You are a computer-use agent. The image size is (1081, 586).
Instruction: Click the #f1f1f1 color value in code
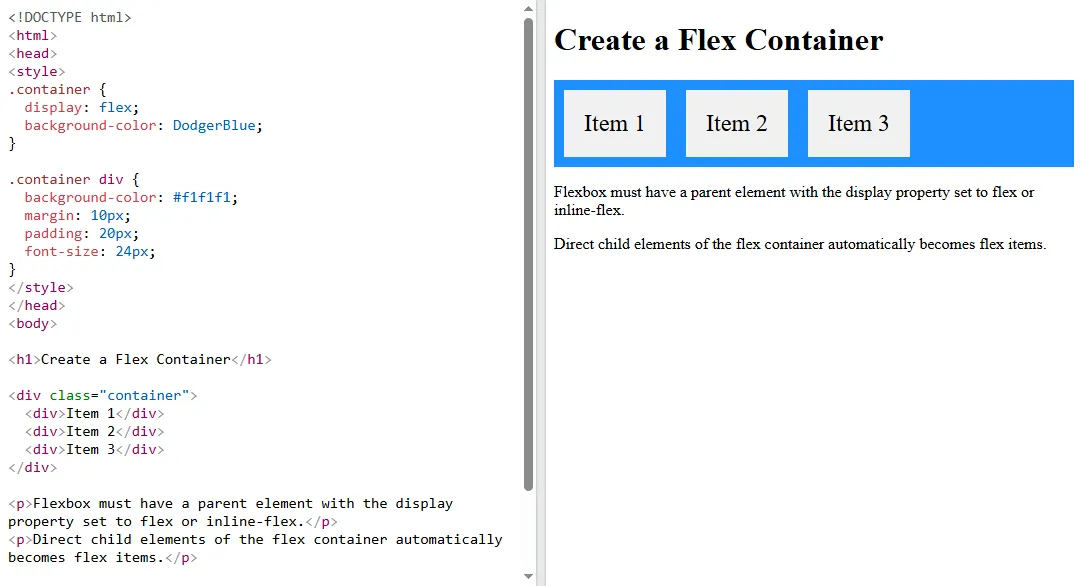coord(205,198)
